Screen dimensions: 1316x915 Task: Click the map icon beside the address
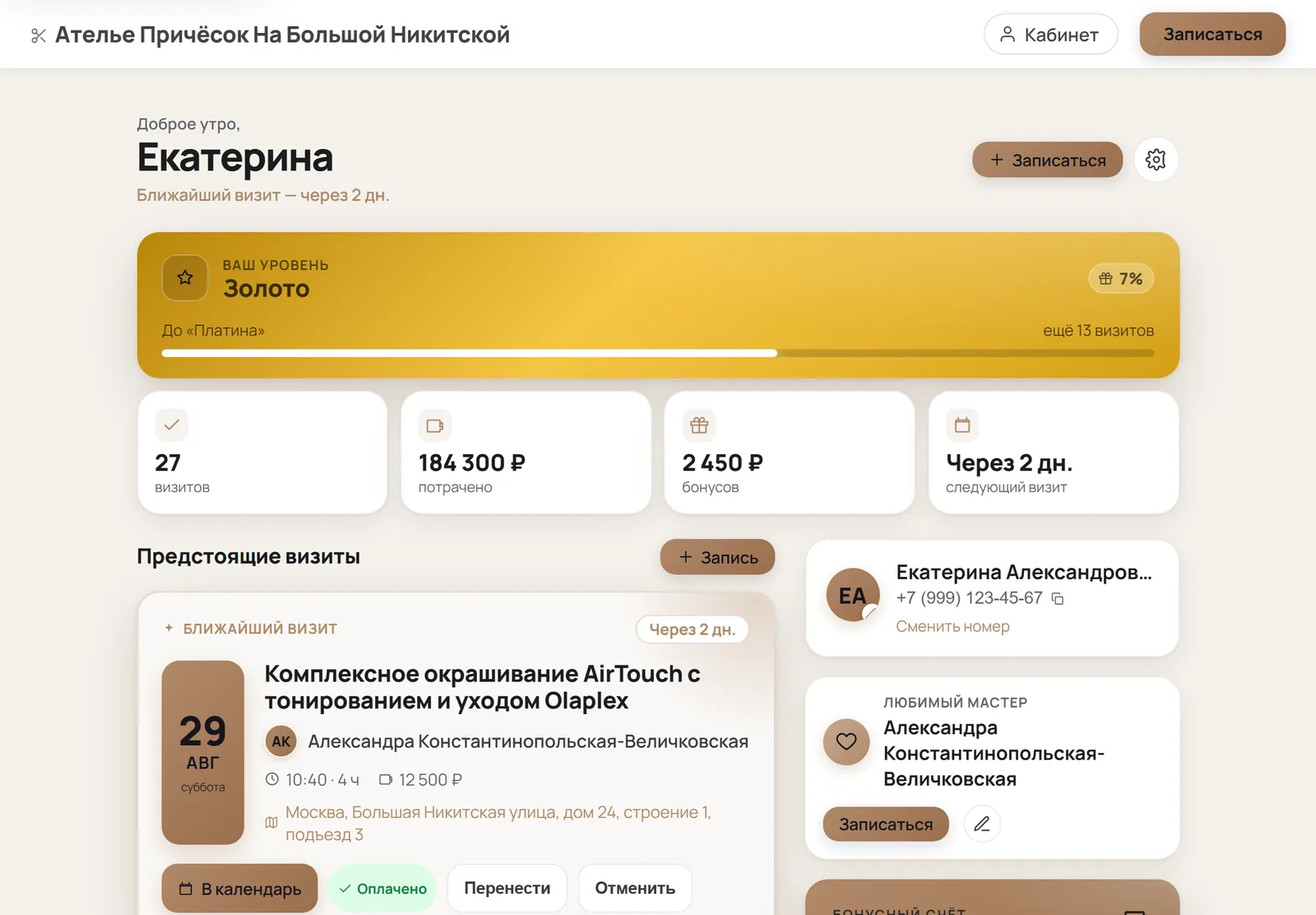[x=271, y=823]
